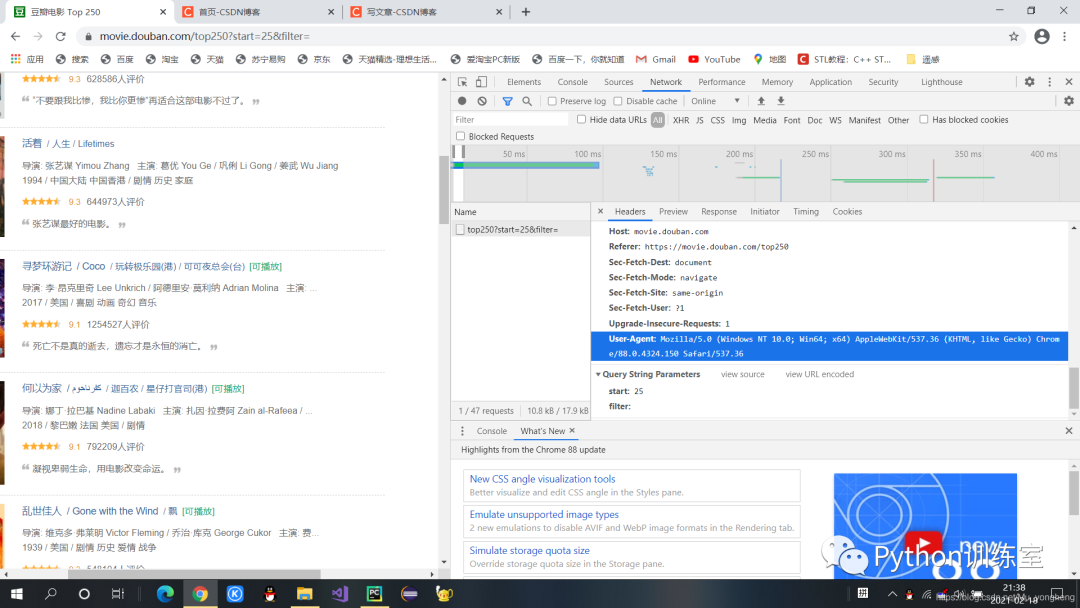Filter requests by XHR type

pos(681,120)
